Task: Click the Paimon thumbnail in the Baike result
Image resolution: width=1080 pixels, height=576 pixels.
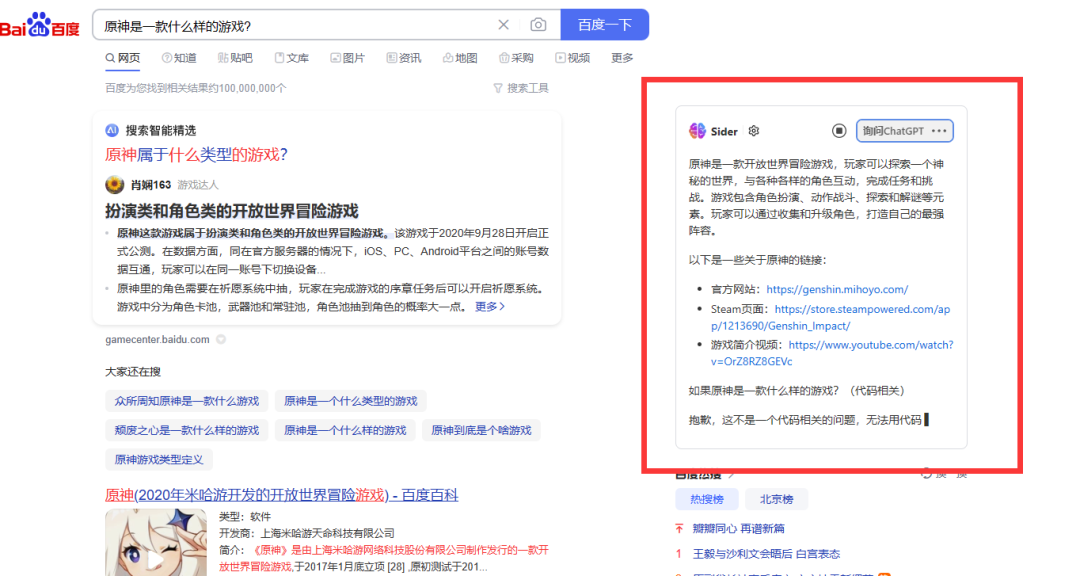Action: 156,541
